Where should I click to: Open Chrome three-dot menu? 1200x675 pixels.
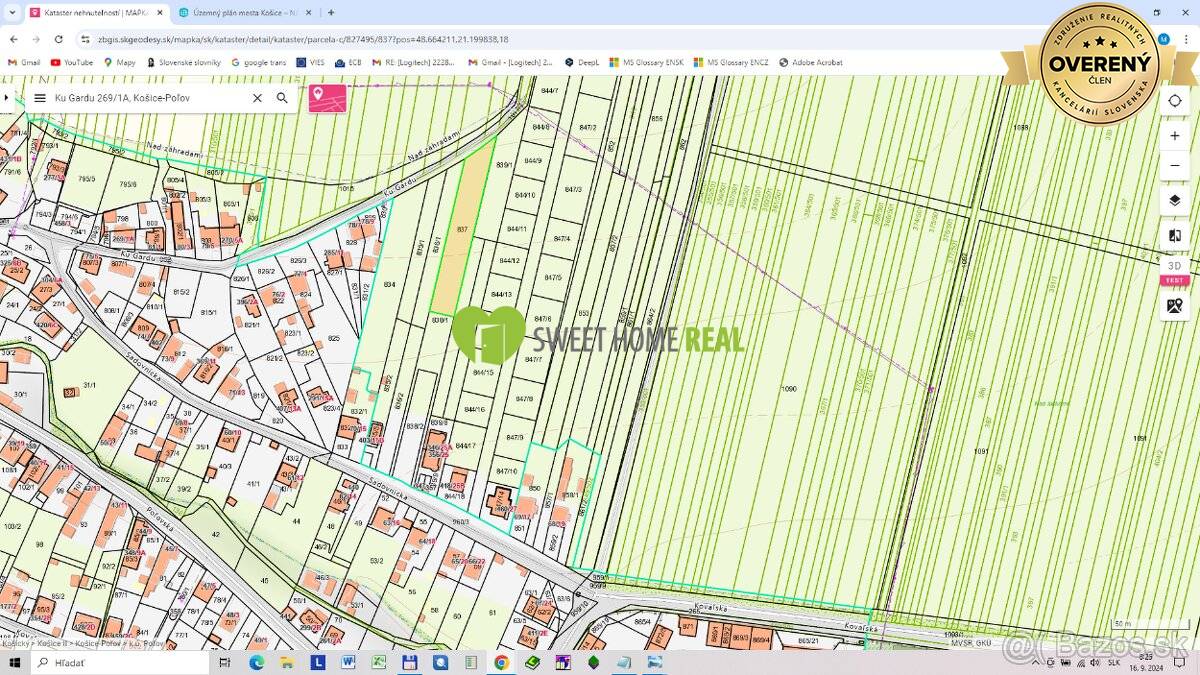coord(1187,39)
